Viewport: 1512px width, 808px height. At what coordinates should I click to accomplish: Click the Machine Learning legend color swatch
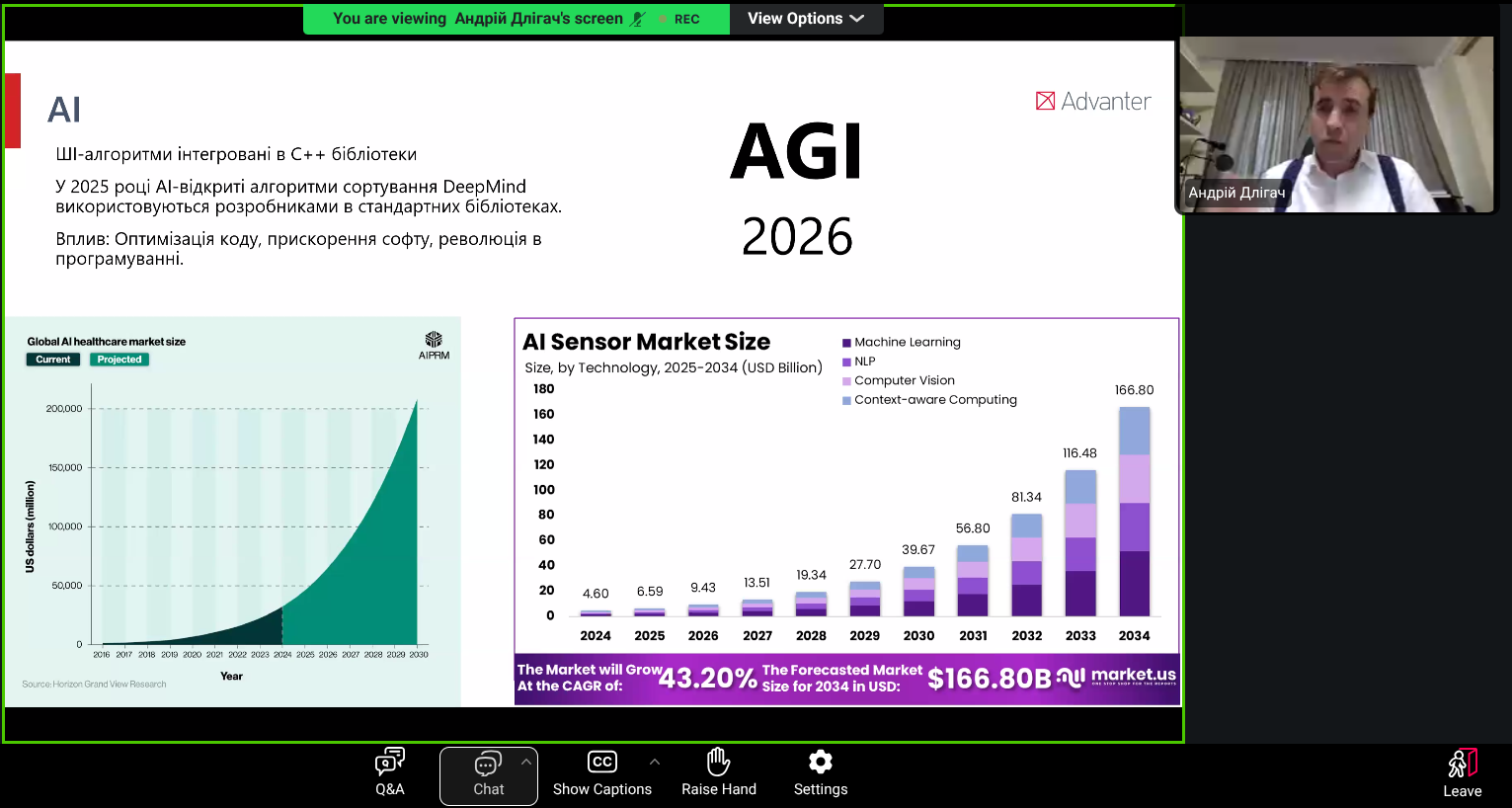click(x=846, y=343)
